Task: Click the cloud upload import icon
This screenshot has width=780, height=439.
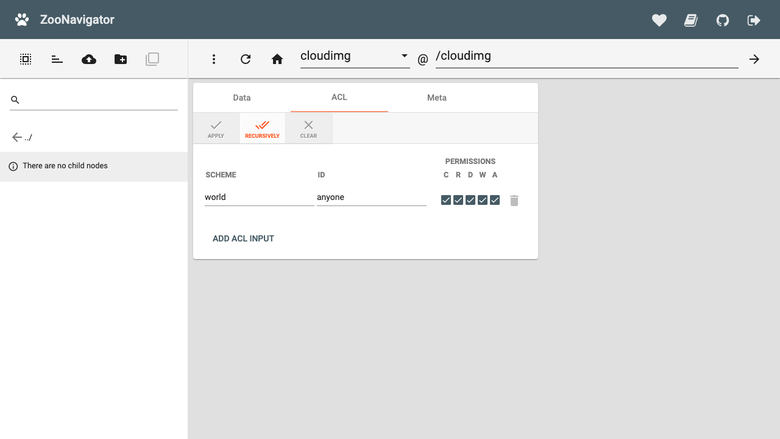Action: (x=89, y=59)
